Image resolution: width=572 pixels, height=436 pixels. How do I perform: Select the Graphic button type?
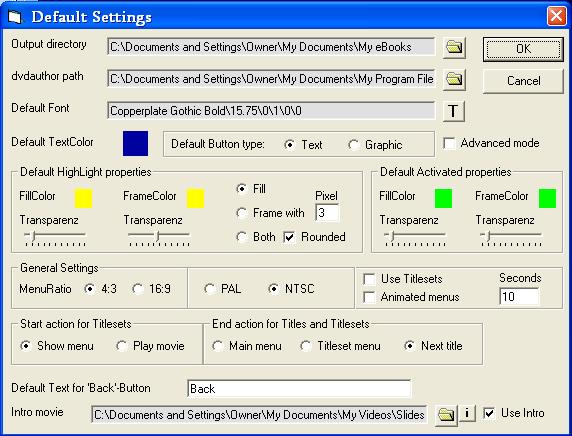[x=353, y=145]
